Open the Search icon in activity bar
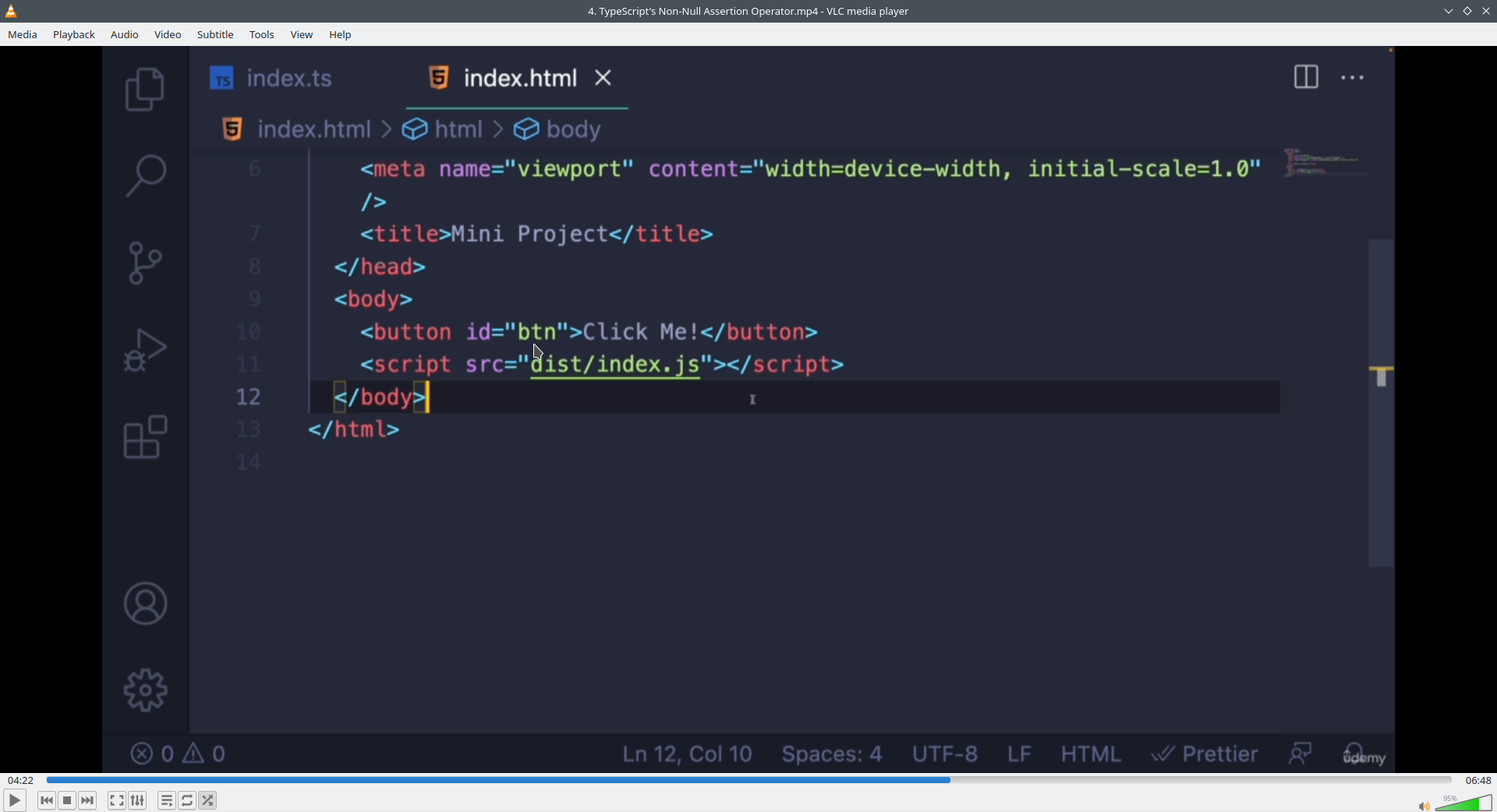Image resolution: width=1497 pixels, height=812 pixels. coord(146,175)
